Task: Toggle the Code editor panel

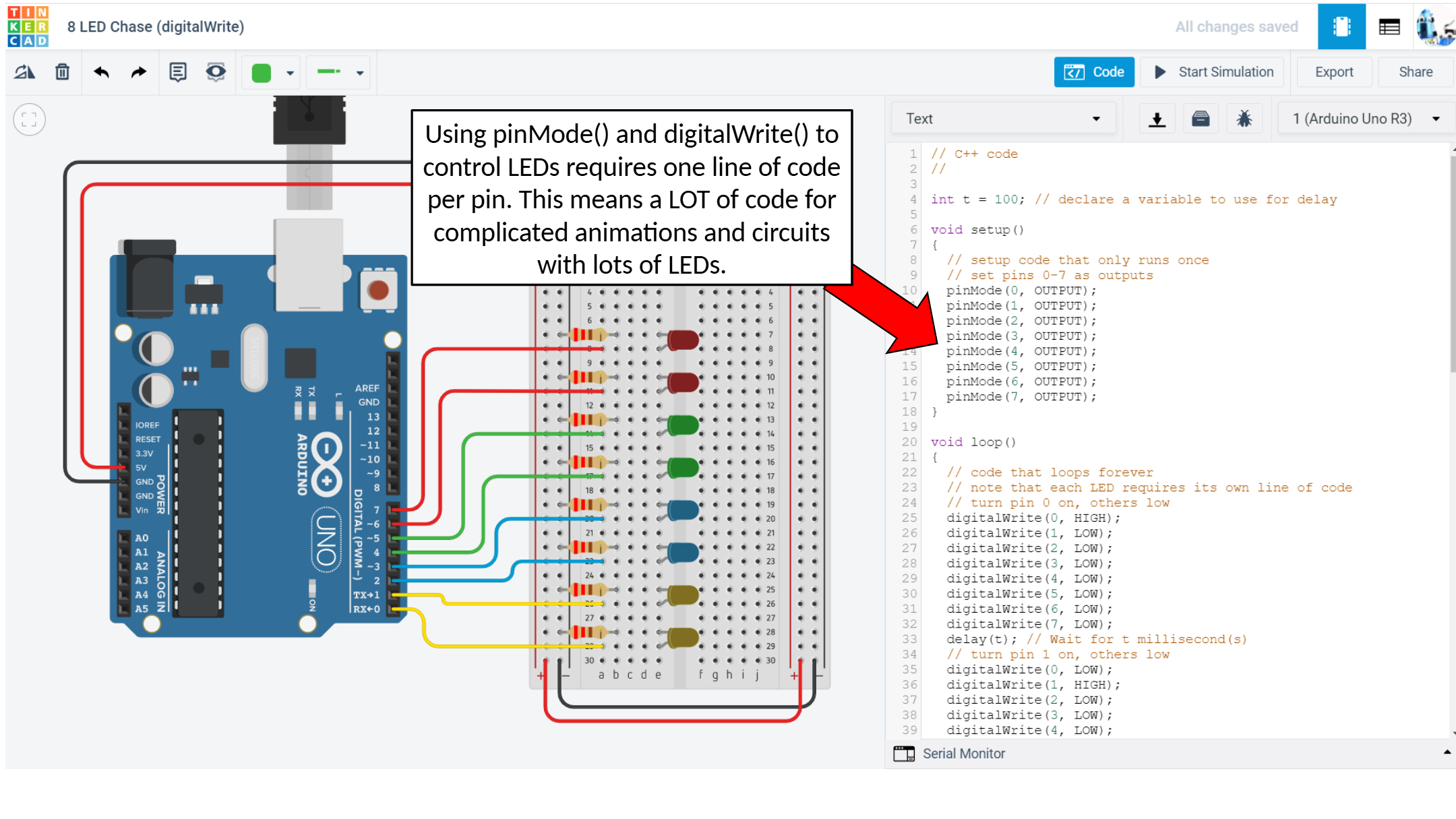Action: 1094,72
